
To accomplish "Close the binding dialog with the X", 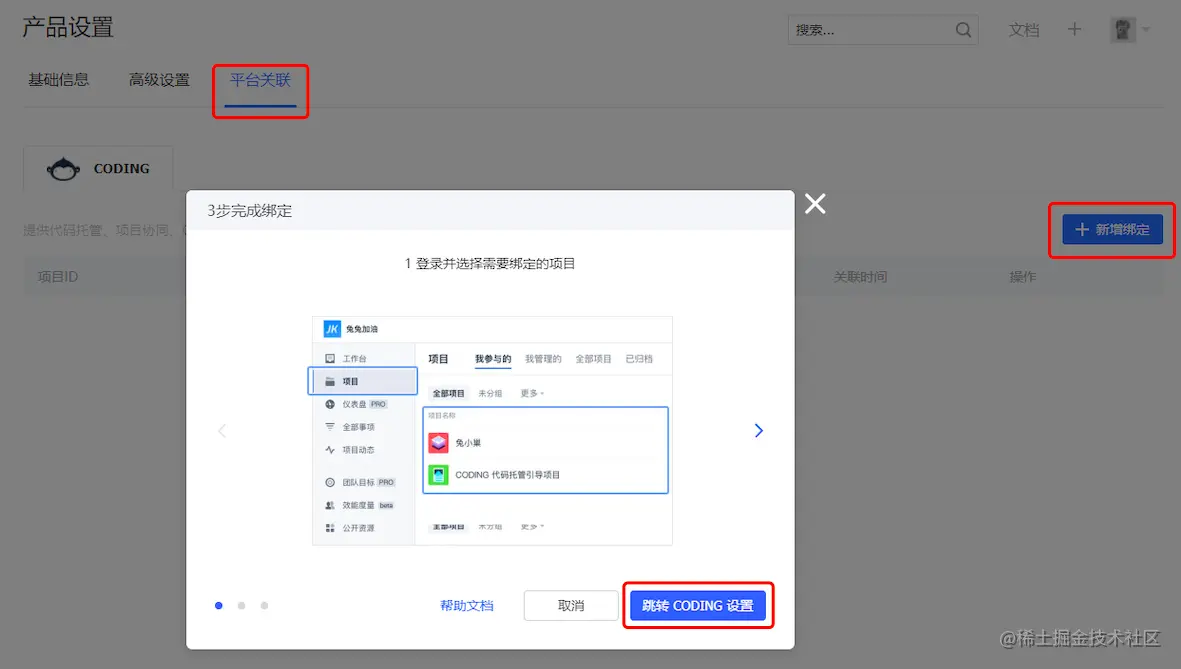I will (815, 203).
